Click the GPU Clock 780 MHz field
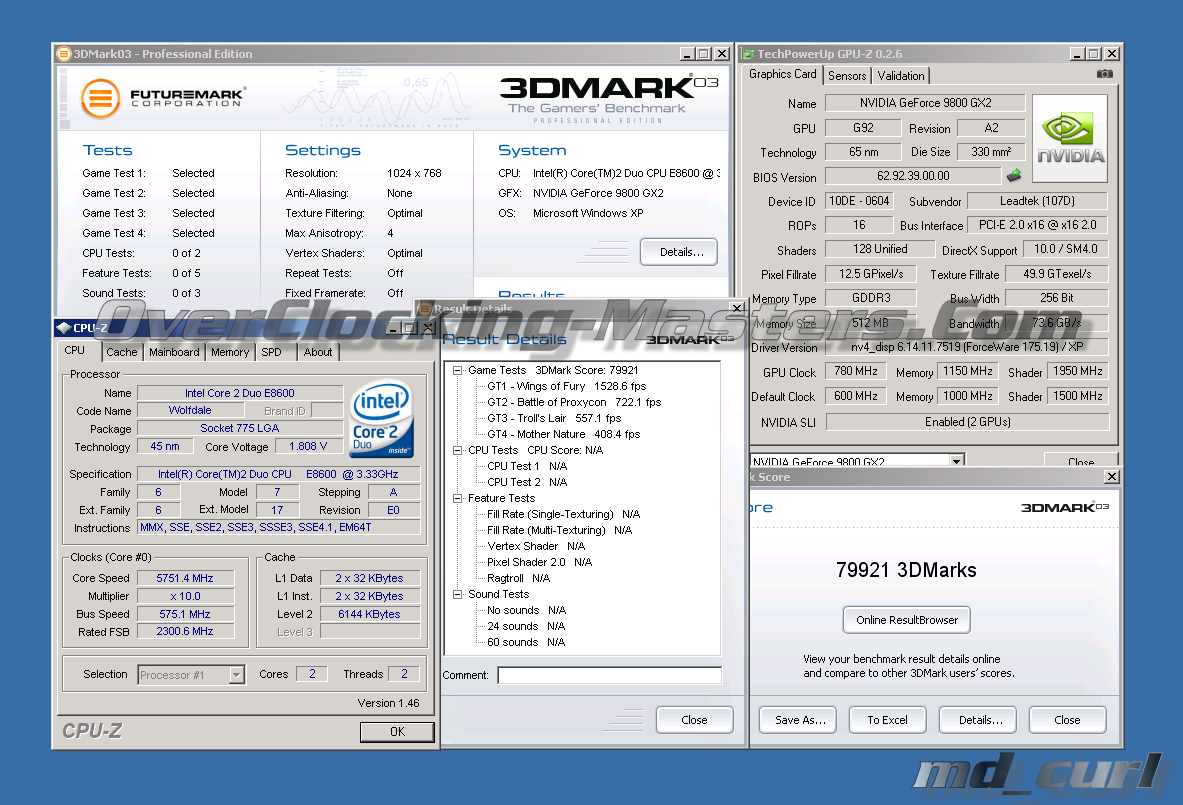 (856, 371)
